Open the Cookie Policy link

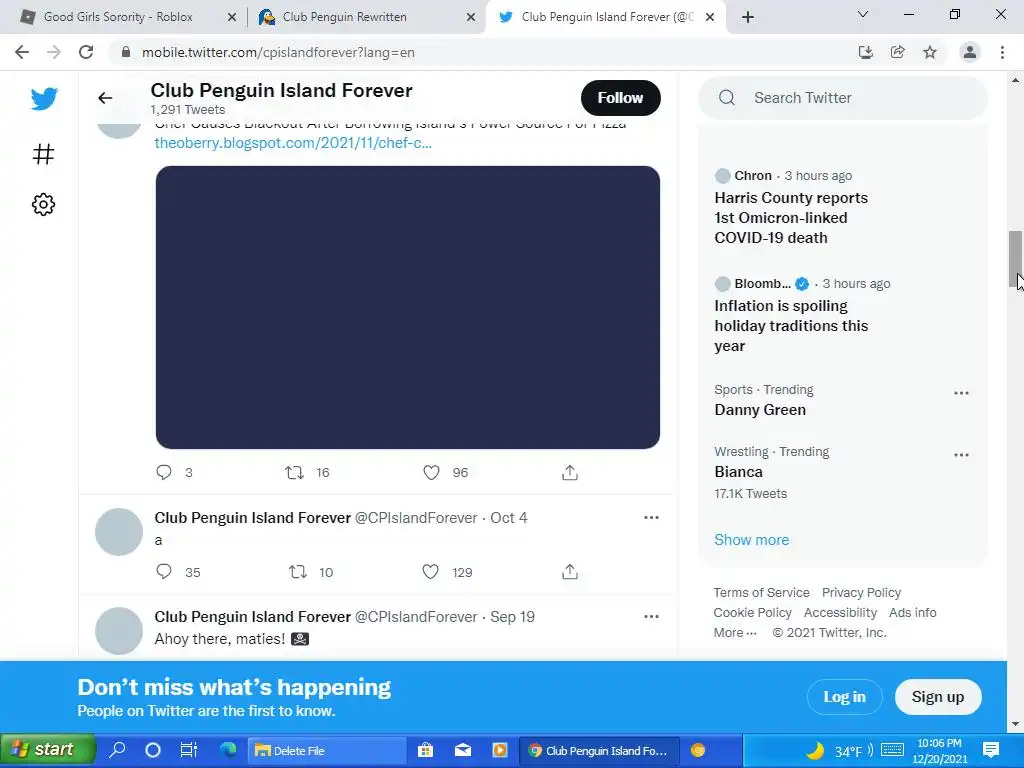[x=752, y=613]
